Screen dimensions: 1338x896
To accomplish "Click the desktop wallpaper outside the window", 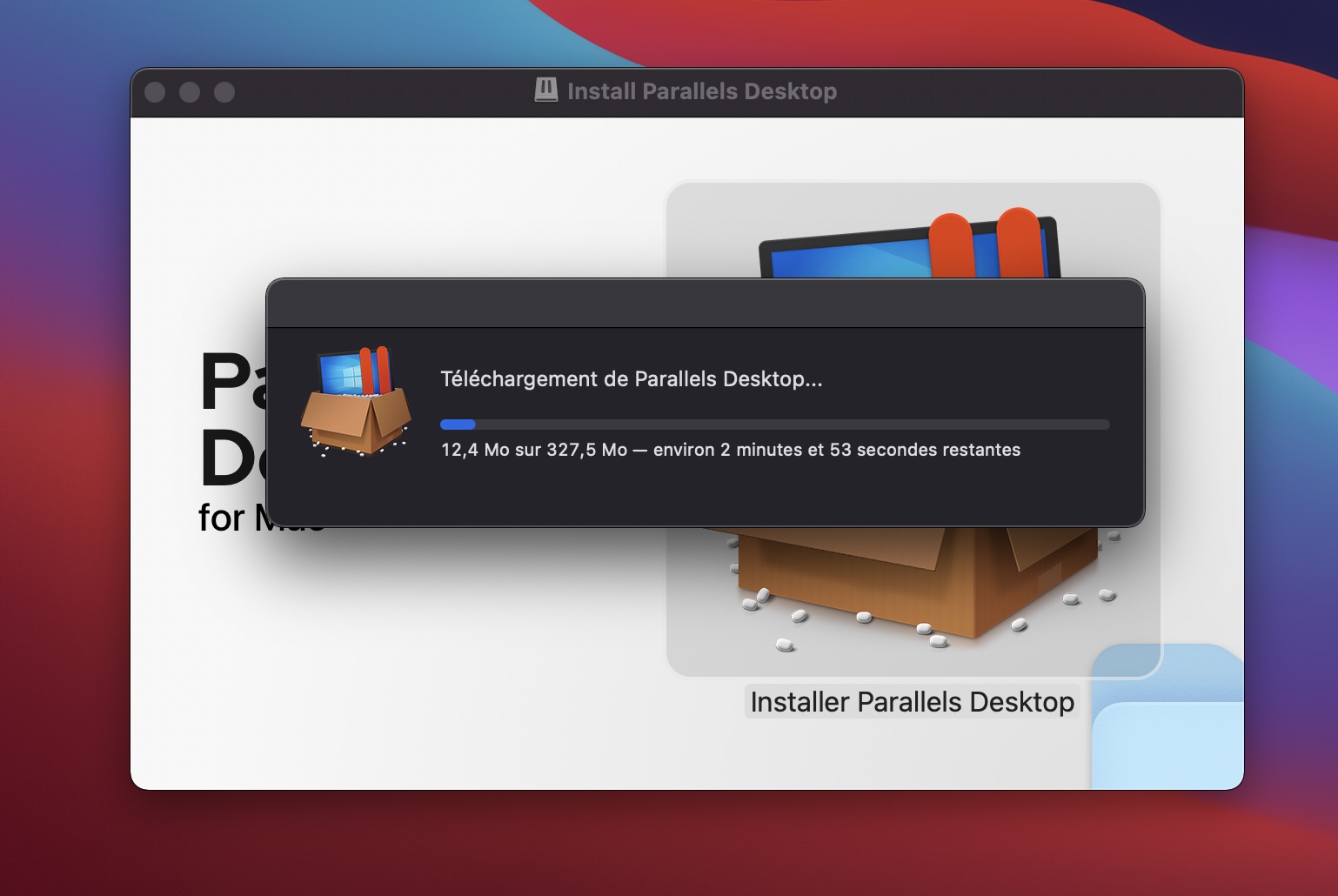I will 61,435.
